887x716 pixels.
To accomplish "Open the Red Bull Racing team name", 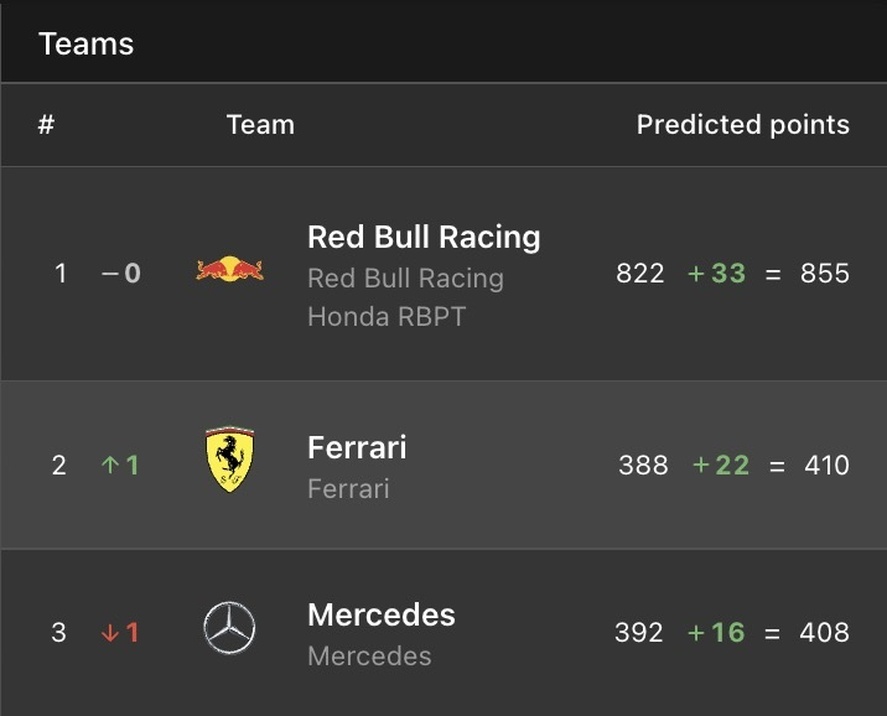I will (x=424, y=236).
